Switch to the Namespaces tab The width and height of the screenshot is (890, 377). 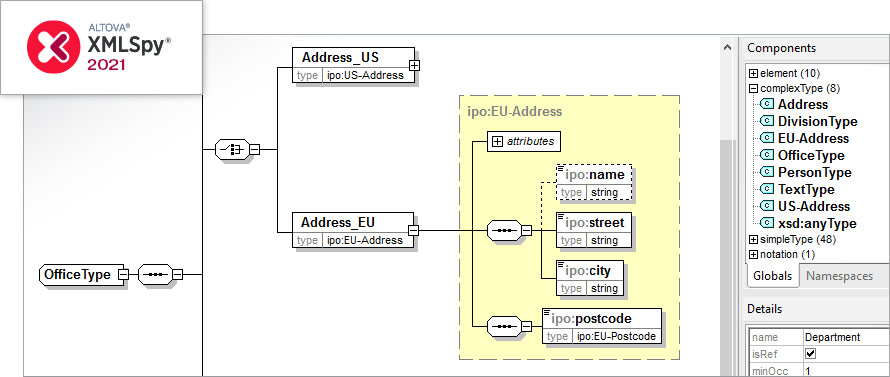pos(839,276)
